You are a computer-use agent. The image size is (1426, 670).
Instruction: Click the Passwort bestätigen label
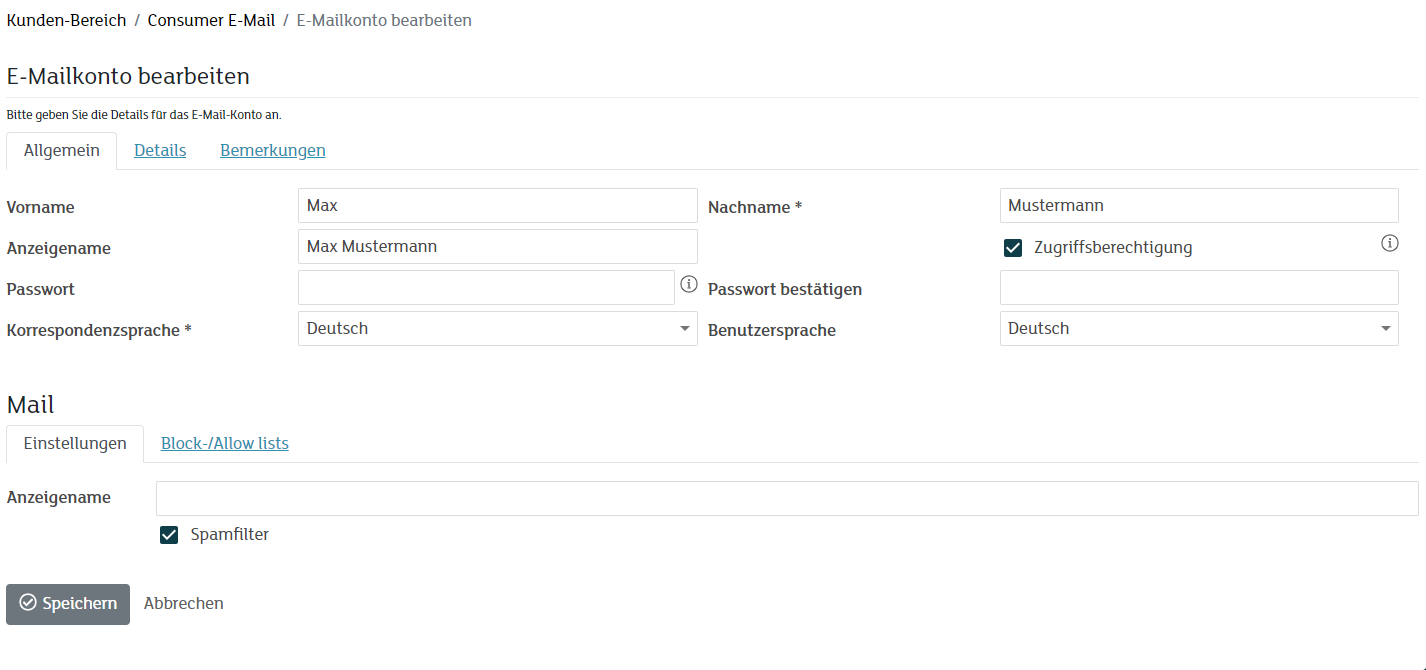tap(785, 290)
